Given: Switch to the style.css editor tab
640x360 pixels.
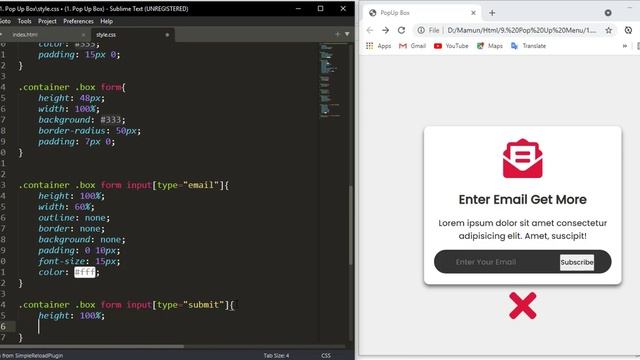Looking at the screenshot, I should [x=106, y=35].
